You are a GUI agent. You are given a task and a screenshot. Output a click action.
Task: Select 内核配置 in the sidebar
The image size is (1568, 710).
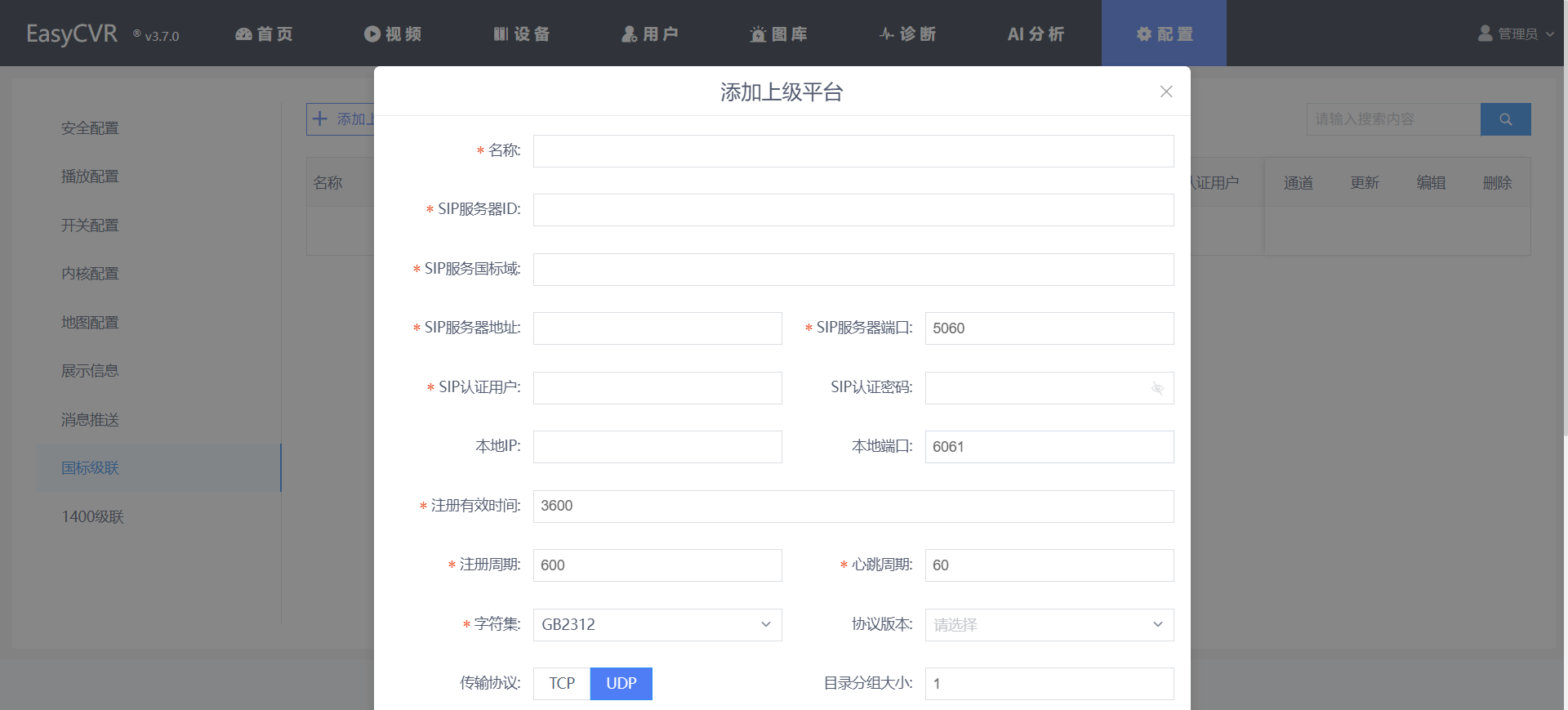point(159,274)
